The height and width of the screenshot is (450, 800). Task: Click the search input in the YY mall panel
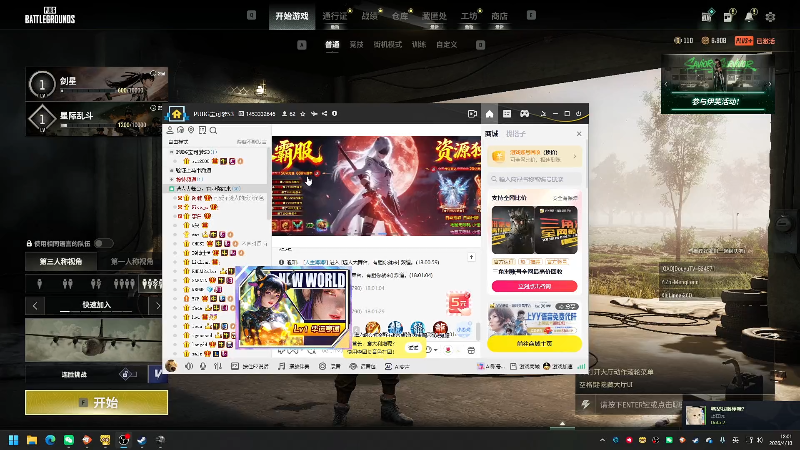coord(534,179)
